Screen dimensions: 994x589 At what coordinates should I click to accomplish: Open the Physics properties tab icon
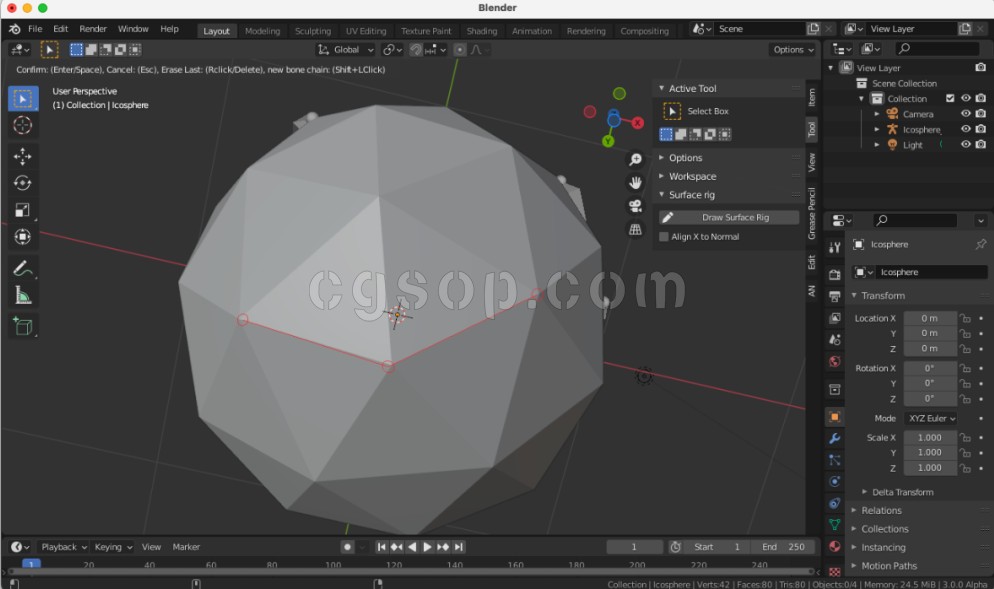(835, 482)
